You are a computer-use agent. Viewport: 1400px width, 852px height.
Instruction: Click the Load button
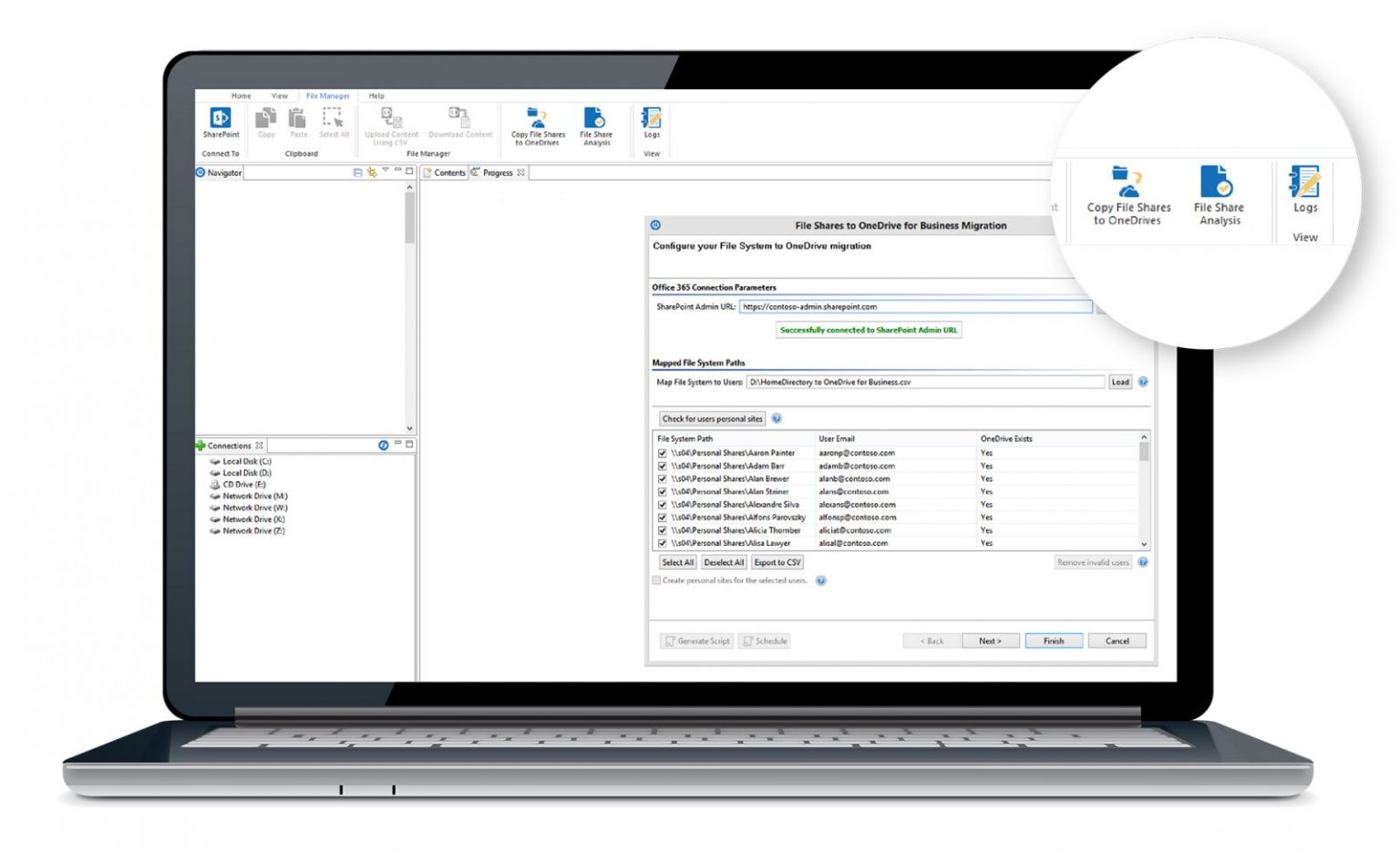tap(1120, 382)
